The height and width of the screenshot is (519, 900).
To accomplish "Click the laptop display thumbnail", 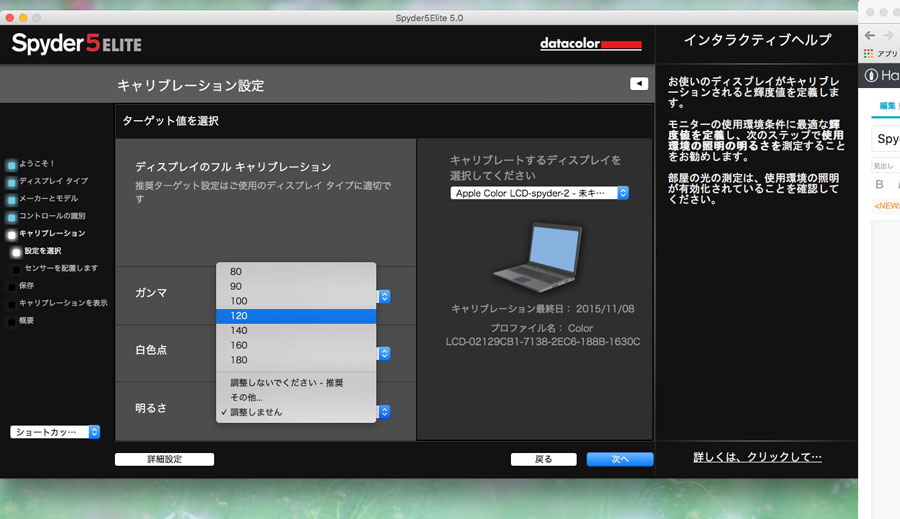I will tap(538, 258).
